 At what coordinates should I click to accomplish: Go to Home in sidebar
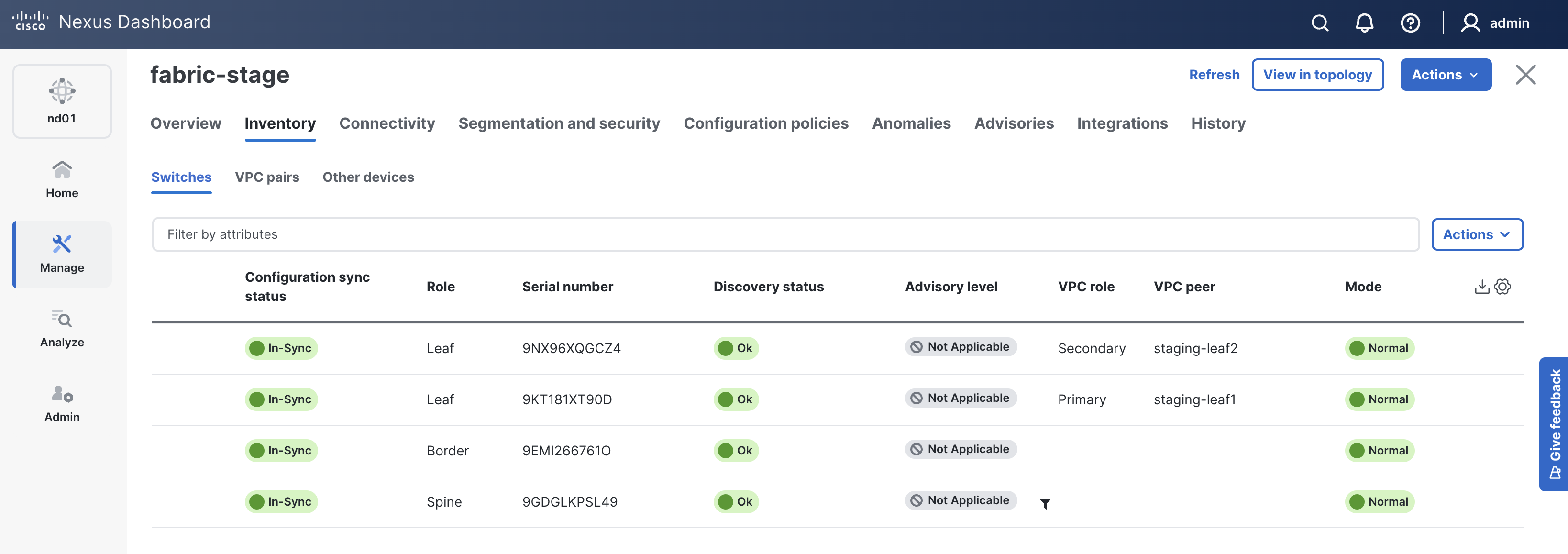[62, 179]
